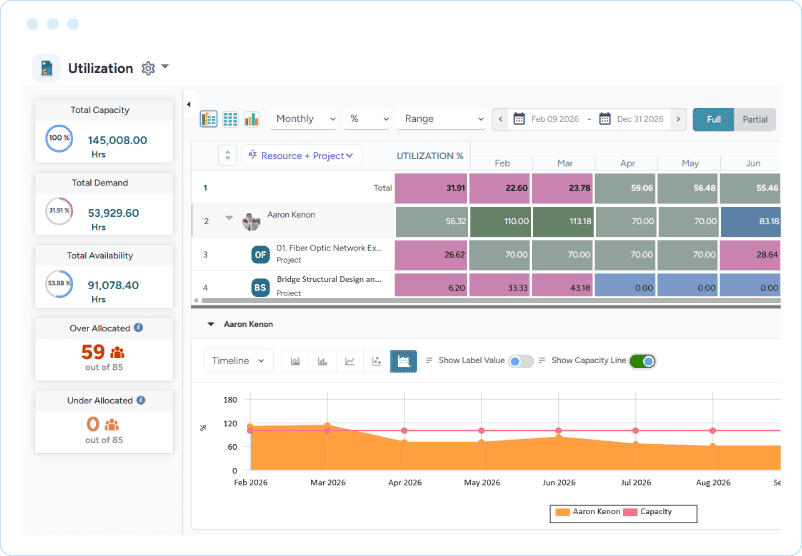Click the Total Availability 53.88% progress ring
Image resolution: width=802 pixels, height=556 pixels.
click(59, 283)
